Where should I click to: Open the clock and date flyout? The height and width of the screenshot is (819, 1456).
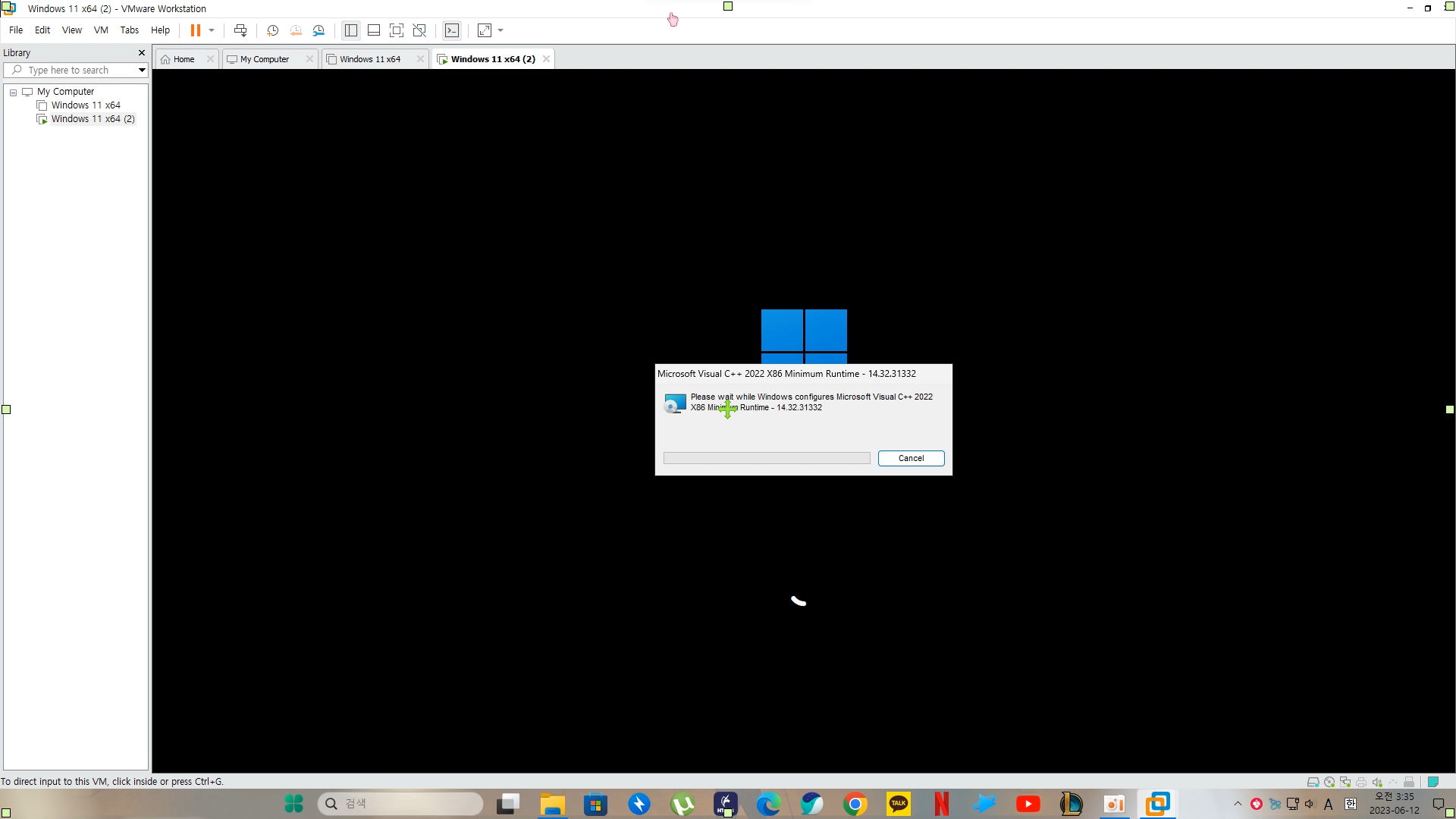[x=1395, y=804]
